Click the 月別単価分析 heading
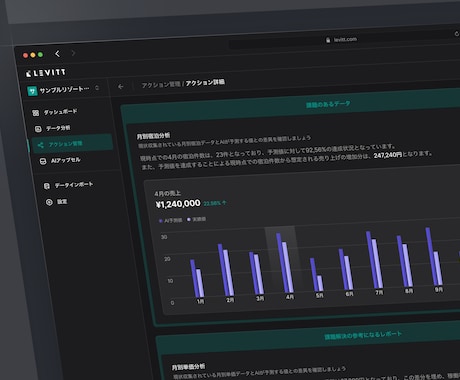This screenshot has height=380, width=460. [188, 367]
